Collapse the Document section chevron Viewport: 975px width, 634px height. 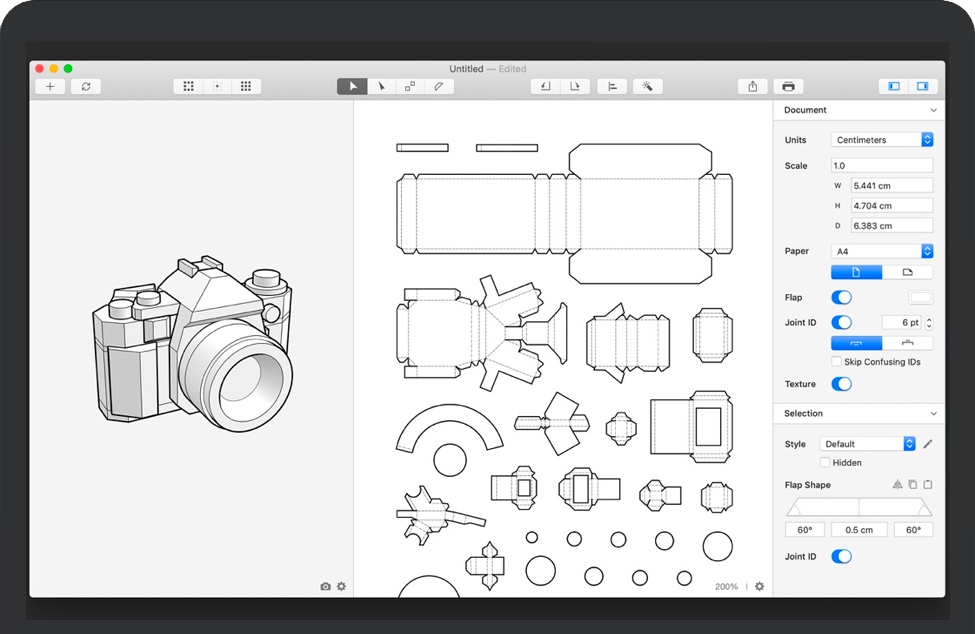coord(933,110)
